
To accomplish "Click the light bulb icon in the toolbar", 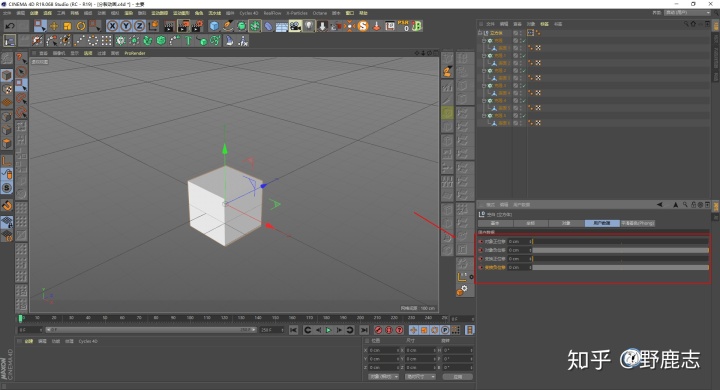I will pos(309,26).
